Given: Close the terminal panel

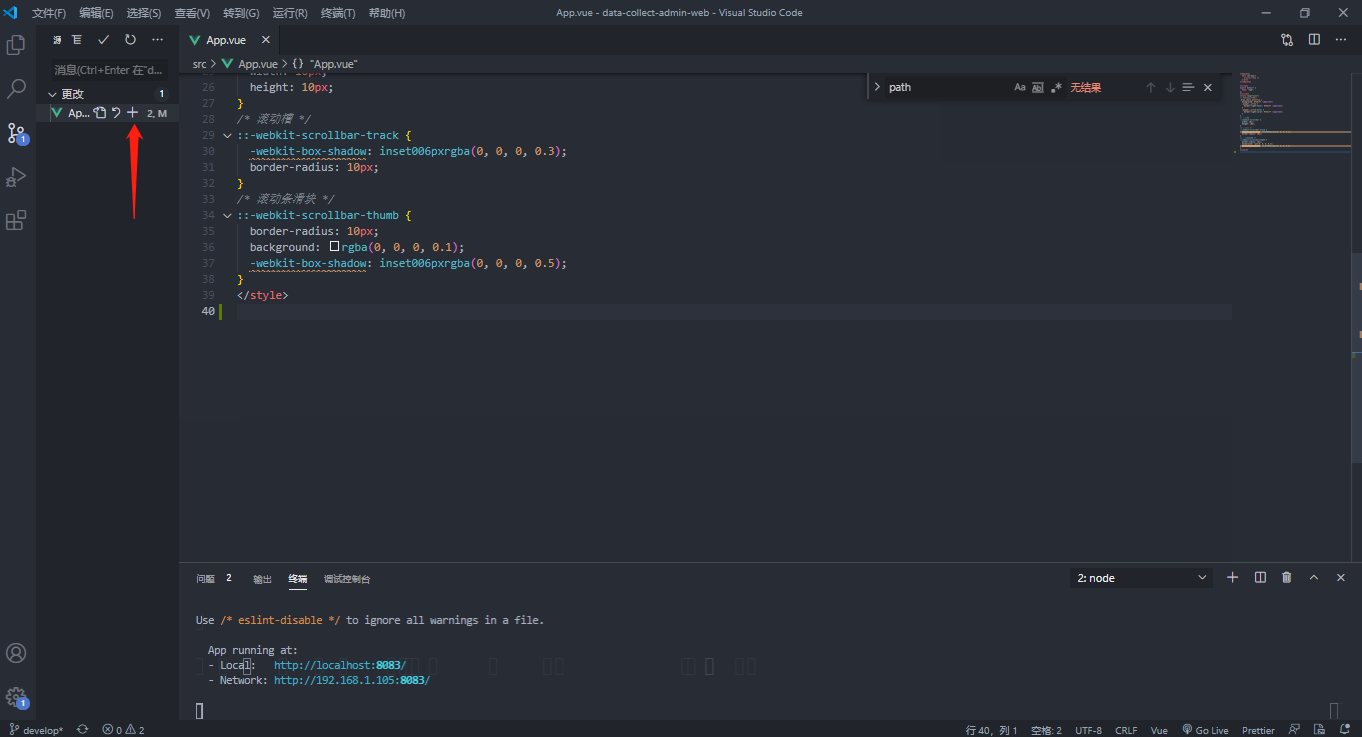Looking at the screenshot, I should coord(1341,578).
